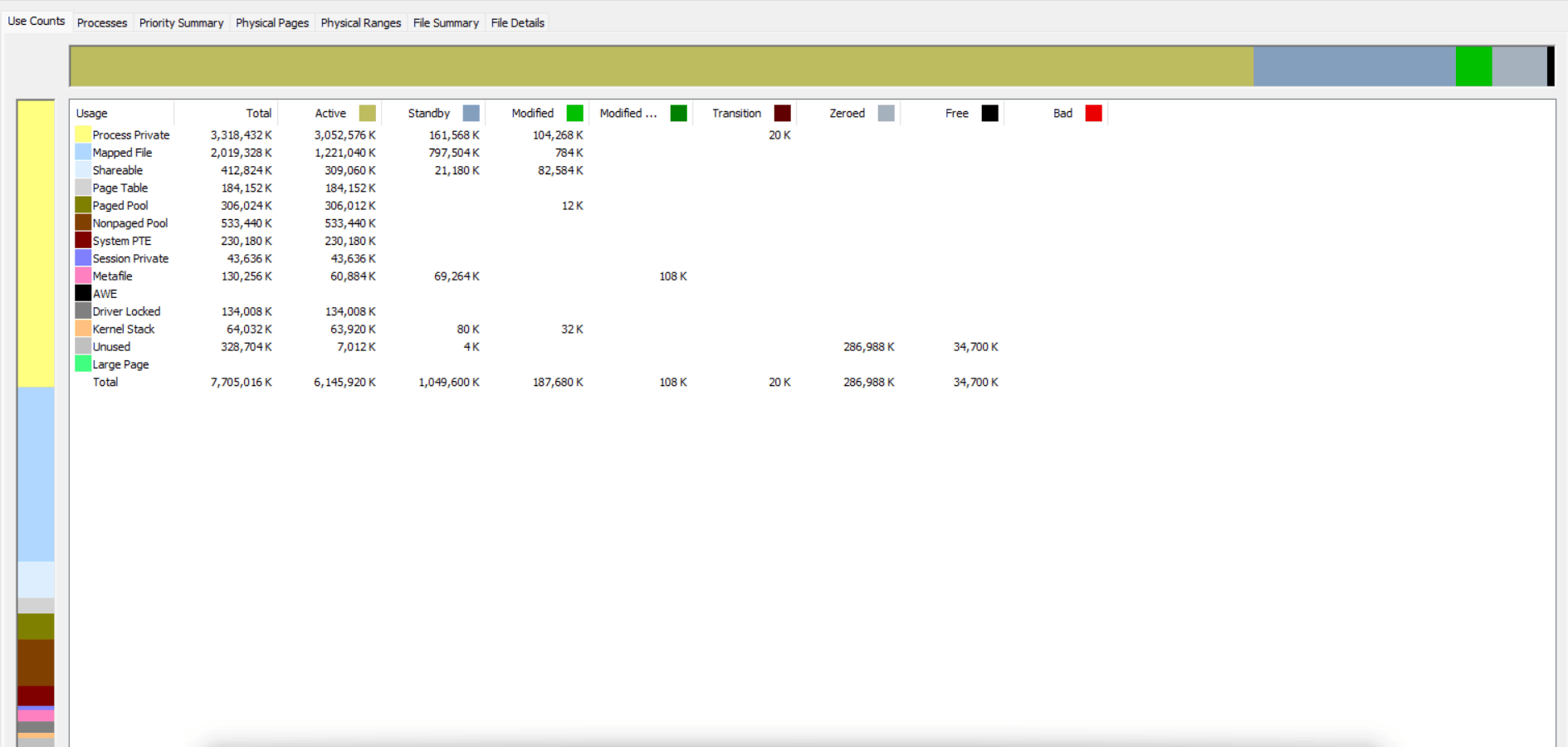
Task: Select the Paged Pool row label
Action: pos(120,206)
